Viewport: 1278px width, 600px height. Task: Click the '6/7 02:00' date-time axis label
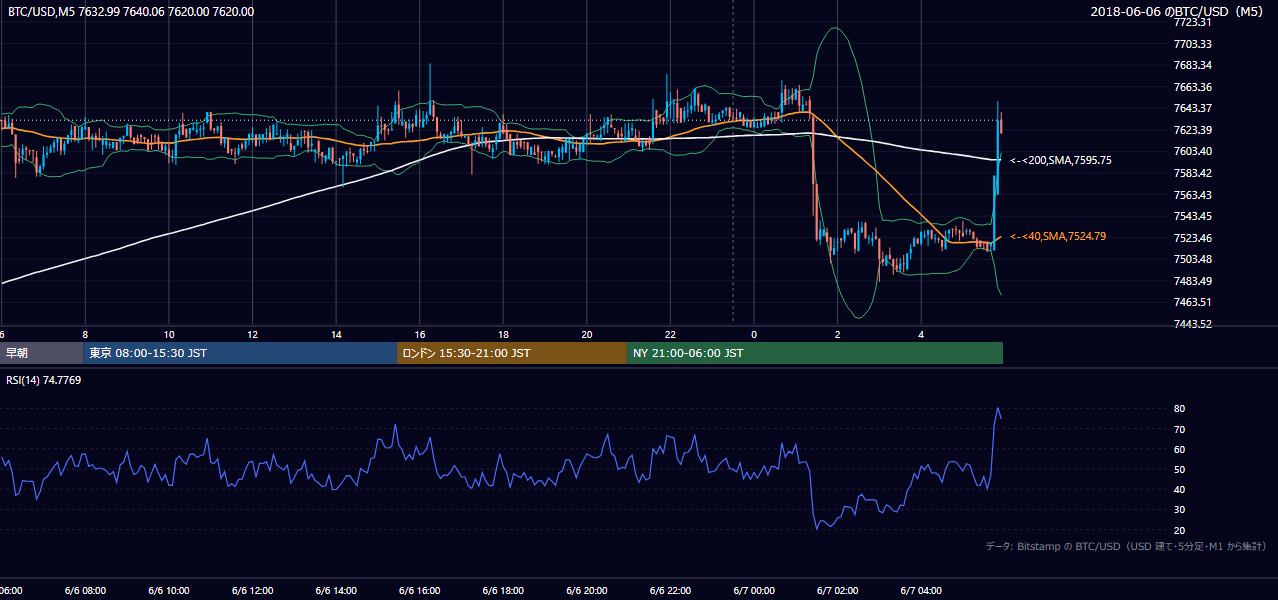tap(838, 591)
